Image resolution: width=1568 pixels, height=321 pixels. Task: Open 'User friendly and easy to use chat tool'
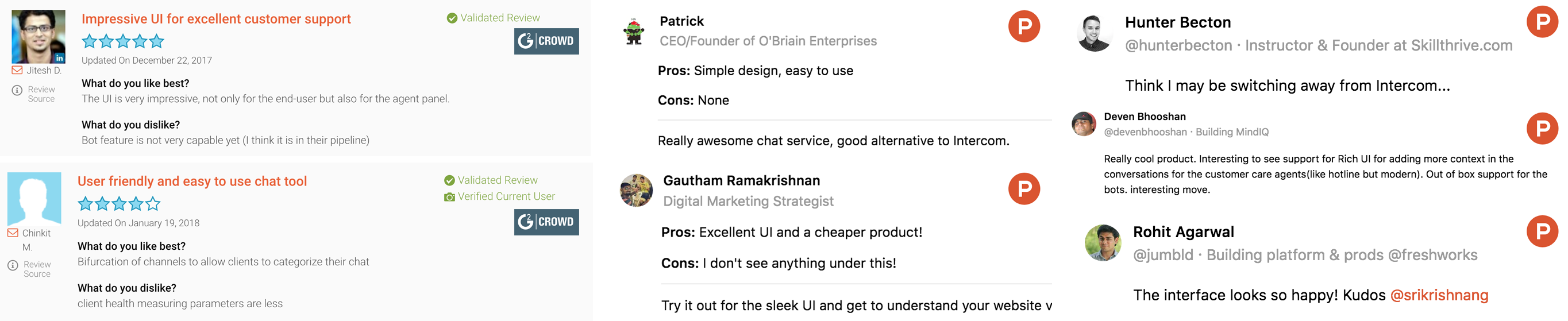click(192, 181)
